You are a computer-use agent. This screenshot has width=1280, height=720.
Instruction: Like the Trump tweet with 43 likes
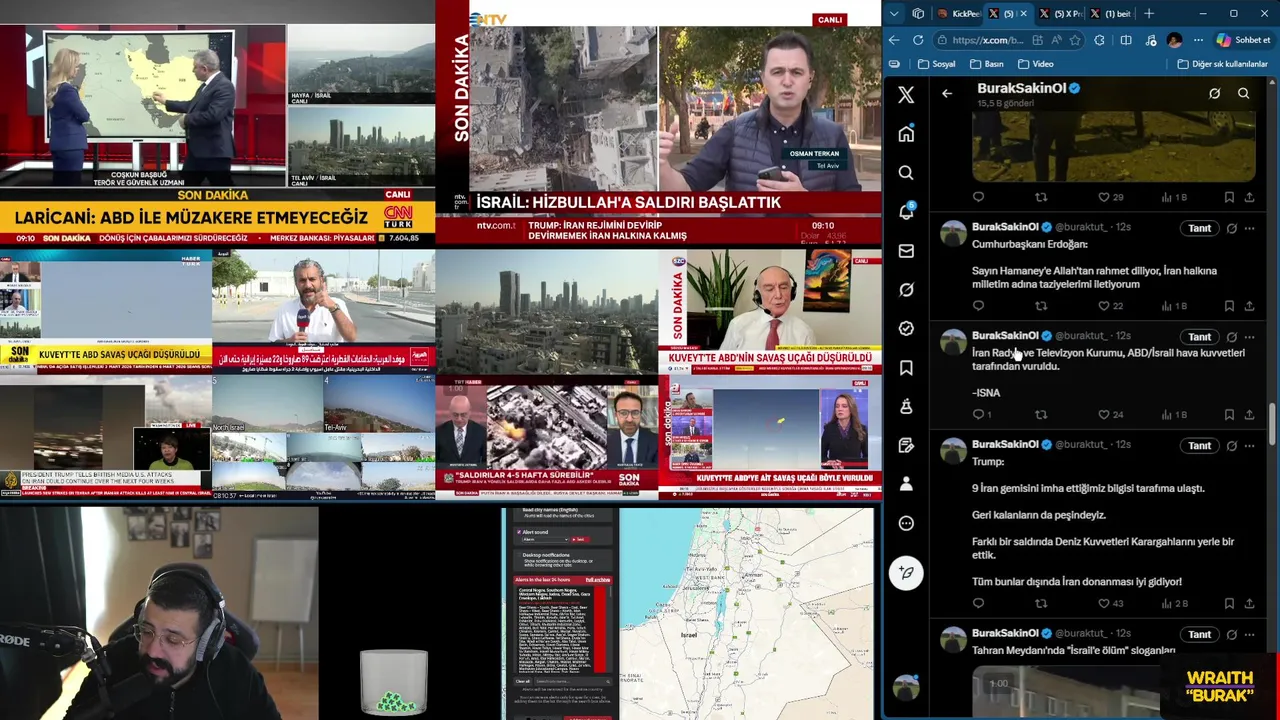(1110, 603)
